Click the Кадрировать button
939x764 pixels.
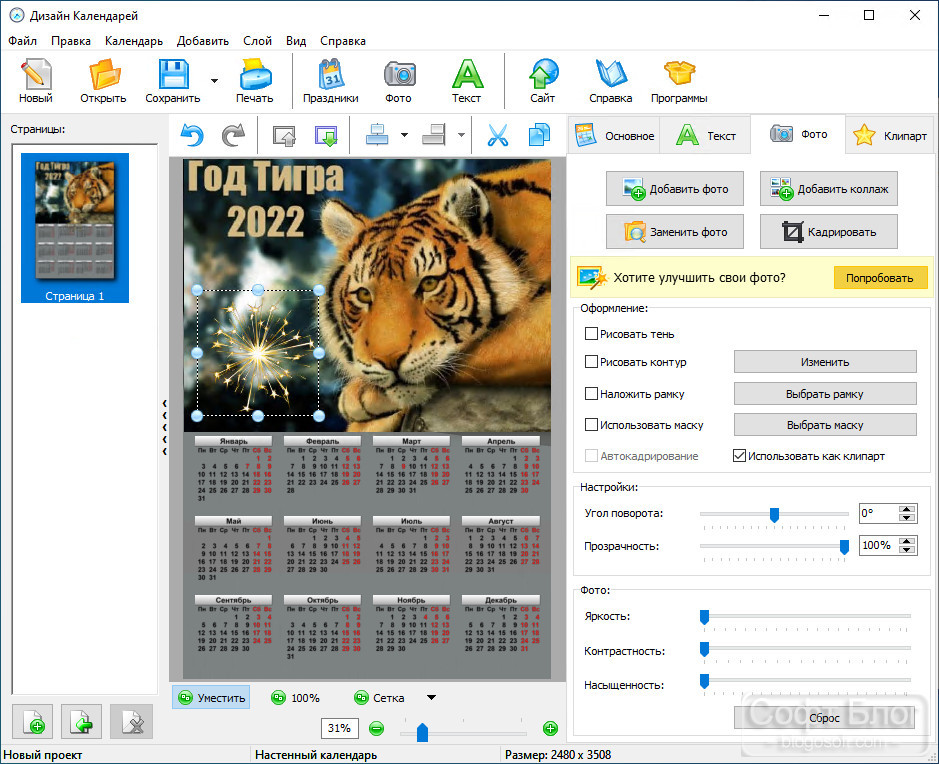(829, 232)
